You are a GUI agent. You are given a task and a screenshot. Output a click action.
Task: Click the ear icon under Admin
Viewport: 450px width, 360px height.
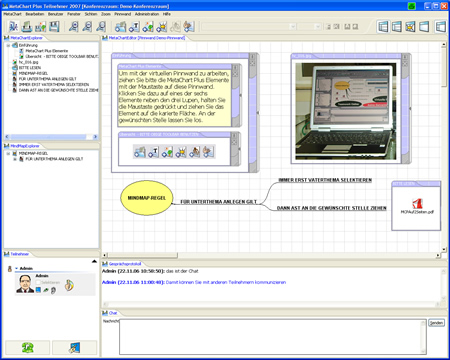[53, 290]
